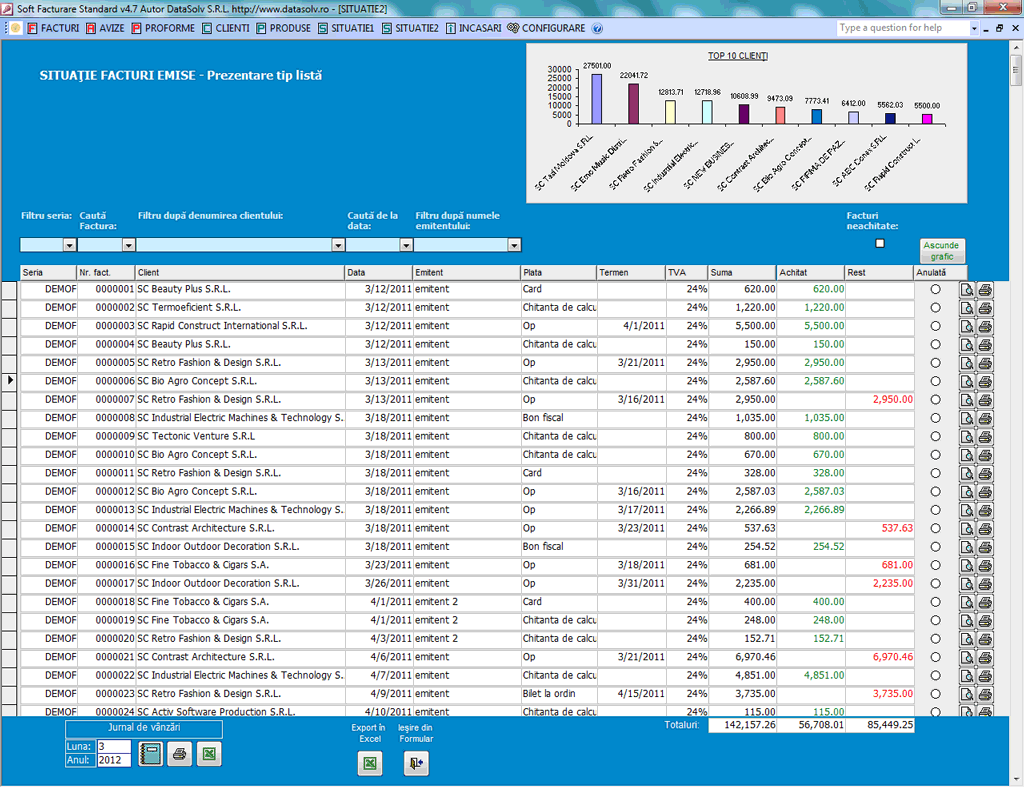This screenshot has height=787, width=1024.
Task: Print invoice 0000008
Action: tap(985, 418)
